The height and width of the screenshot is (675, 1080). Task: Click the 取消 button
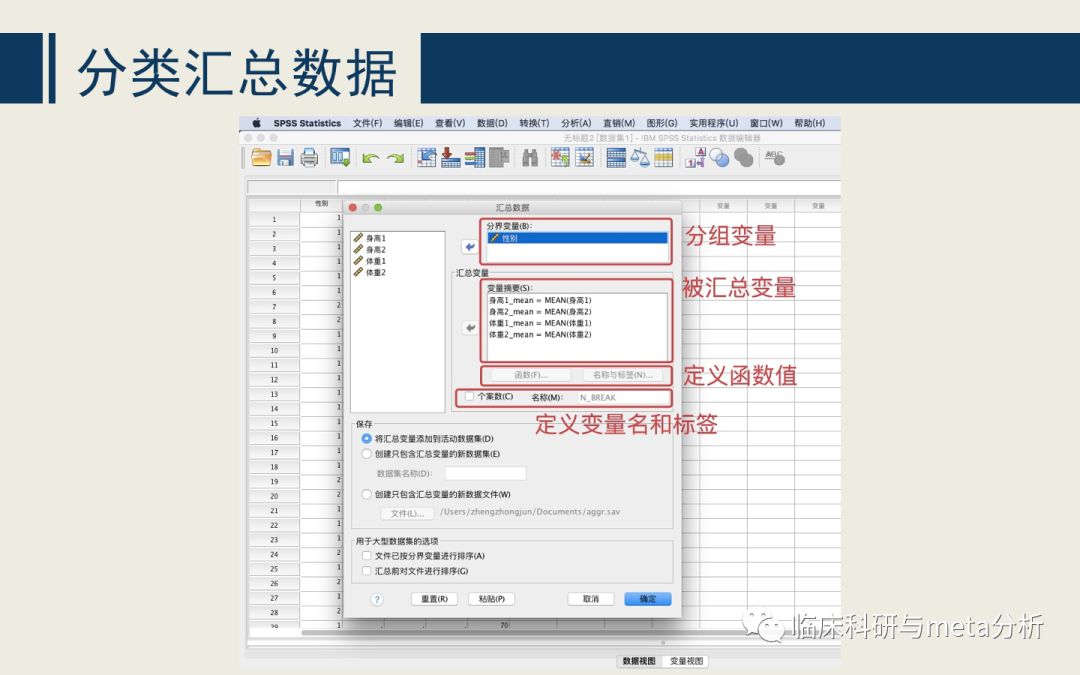(590, 599)
